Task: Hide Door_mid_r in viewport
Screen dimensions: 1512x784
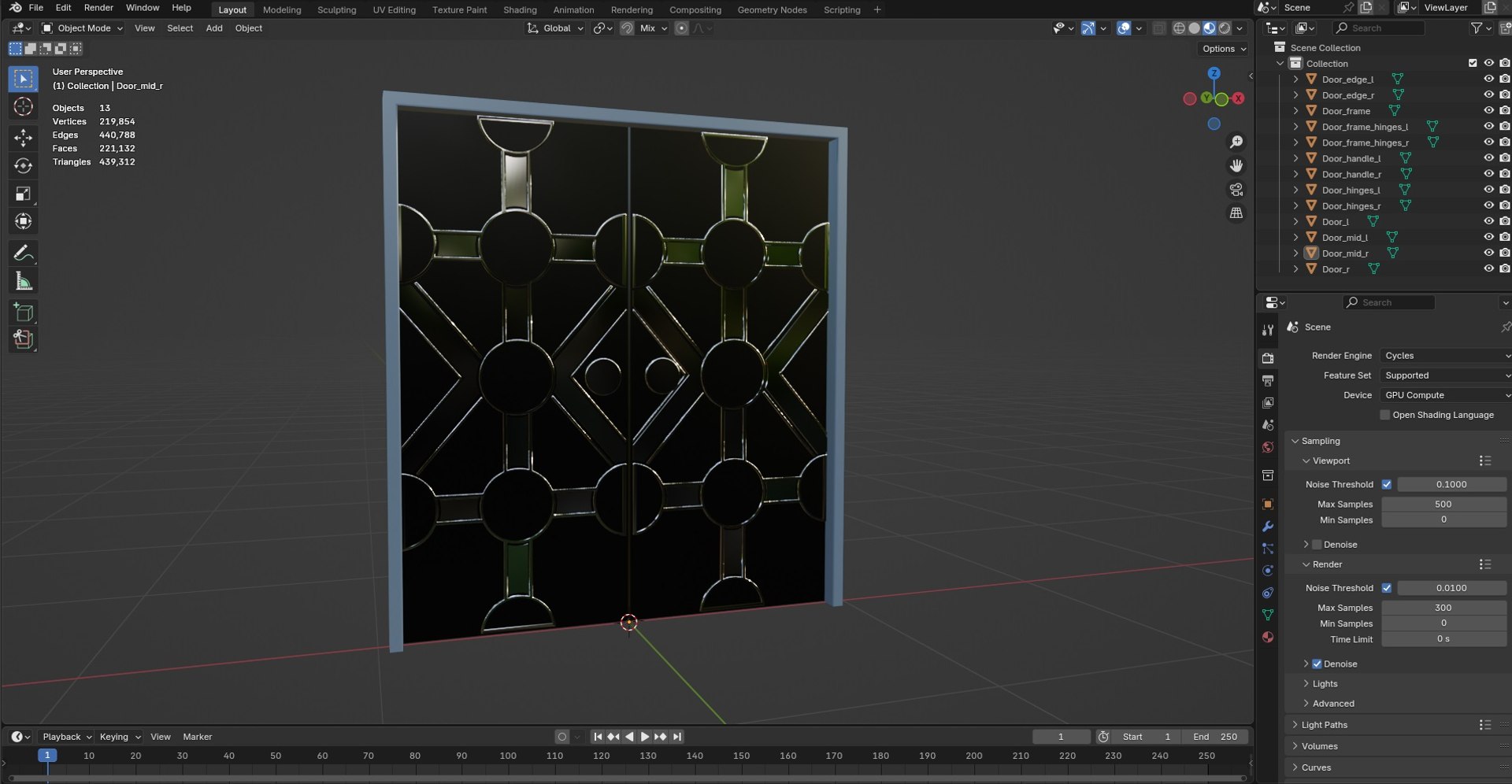Action: tap(1488, 253)
